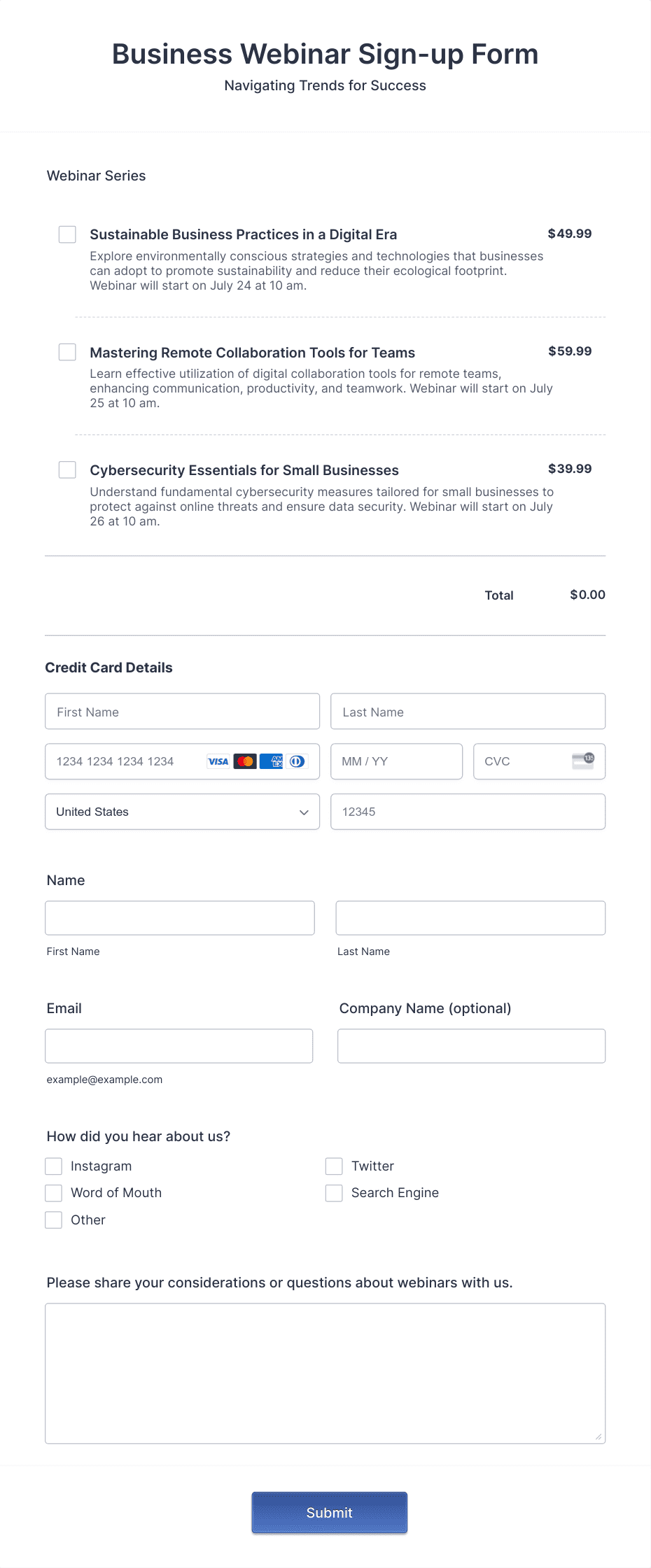Toggle the Other checkbox
The width and height of the screenshot is (651, 1568).
[x=53, y=1220]
